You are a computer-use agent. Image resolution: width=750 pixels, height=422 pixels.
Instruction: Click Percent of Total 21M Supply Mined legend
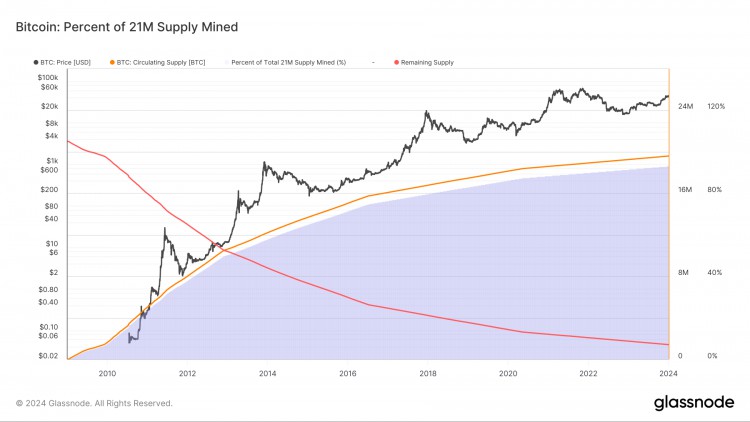click(x=286, y=62)
